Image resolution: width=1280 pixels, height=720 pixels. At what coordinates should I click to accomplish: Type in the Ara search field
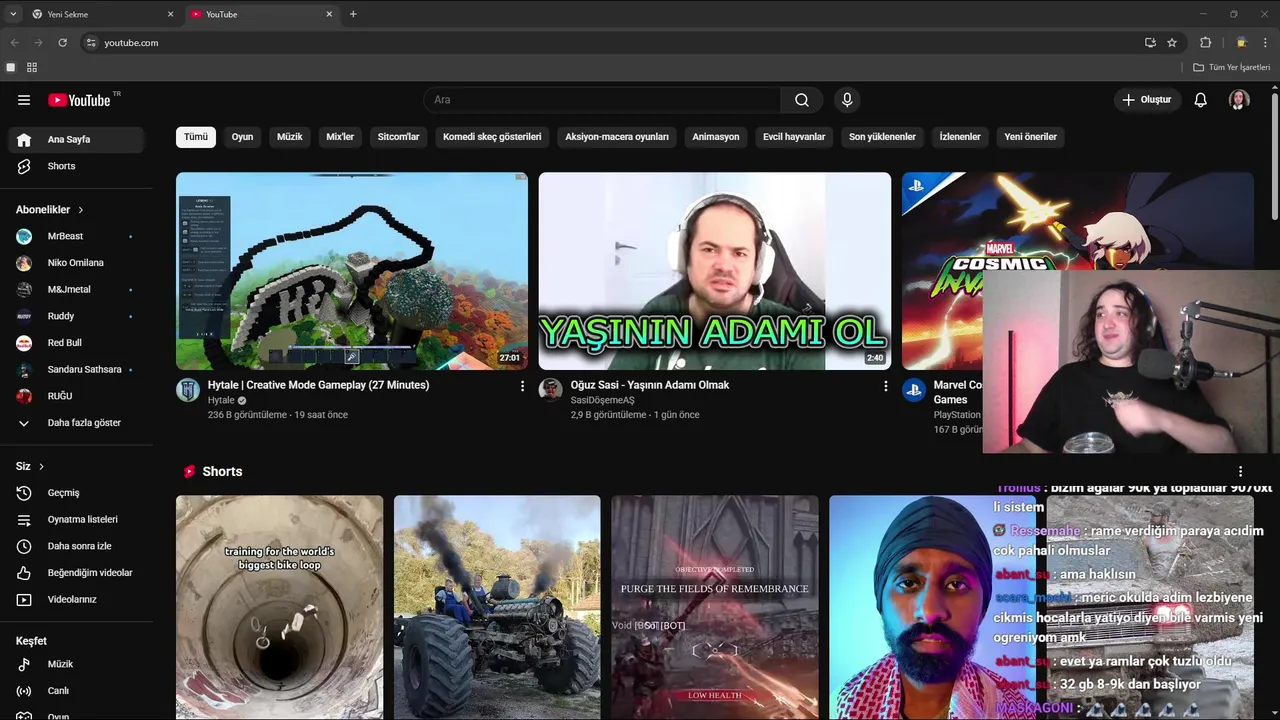[x=603, y=100]
